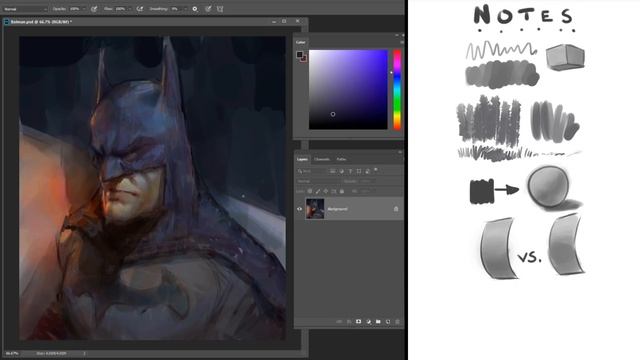The width and height of the screenshot is (640, 360).
Task: Toggle pressure for opacity icon
Action: (x=94, y=9)
